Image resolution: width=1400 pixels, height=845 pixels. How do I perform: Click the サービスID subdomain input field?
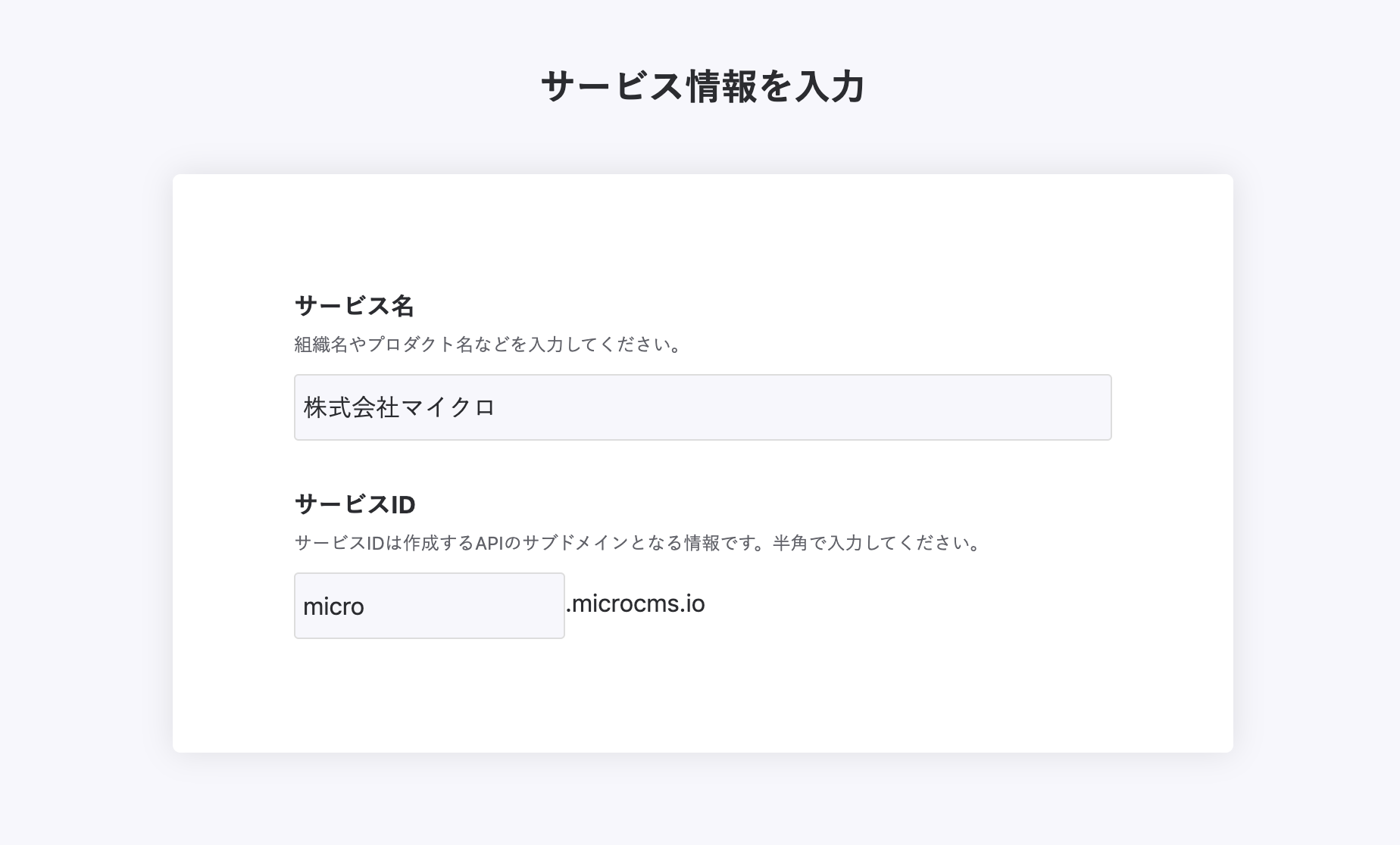tap(429, 605)
